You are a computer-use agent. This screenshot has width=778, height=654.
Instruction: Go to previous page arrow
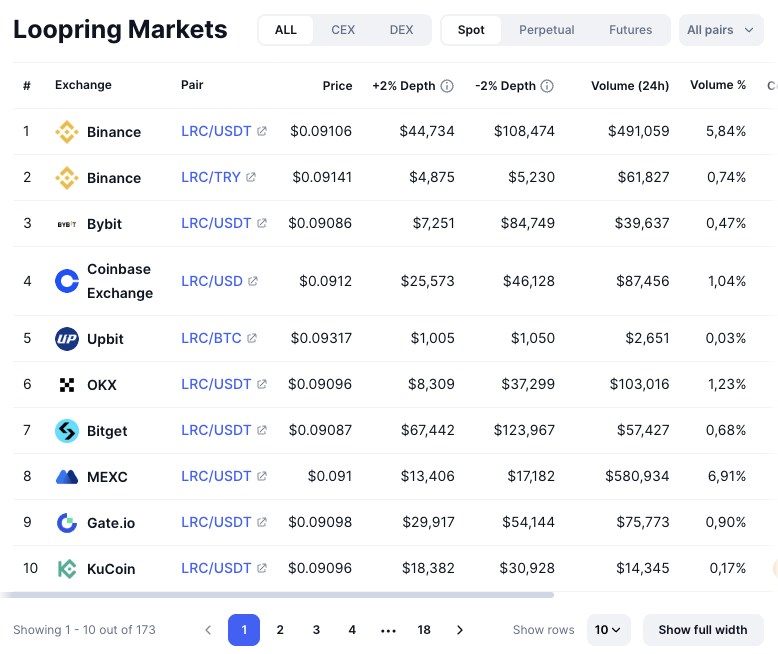click(208, 630)
